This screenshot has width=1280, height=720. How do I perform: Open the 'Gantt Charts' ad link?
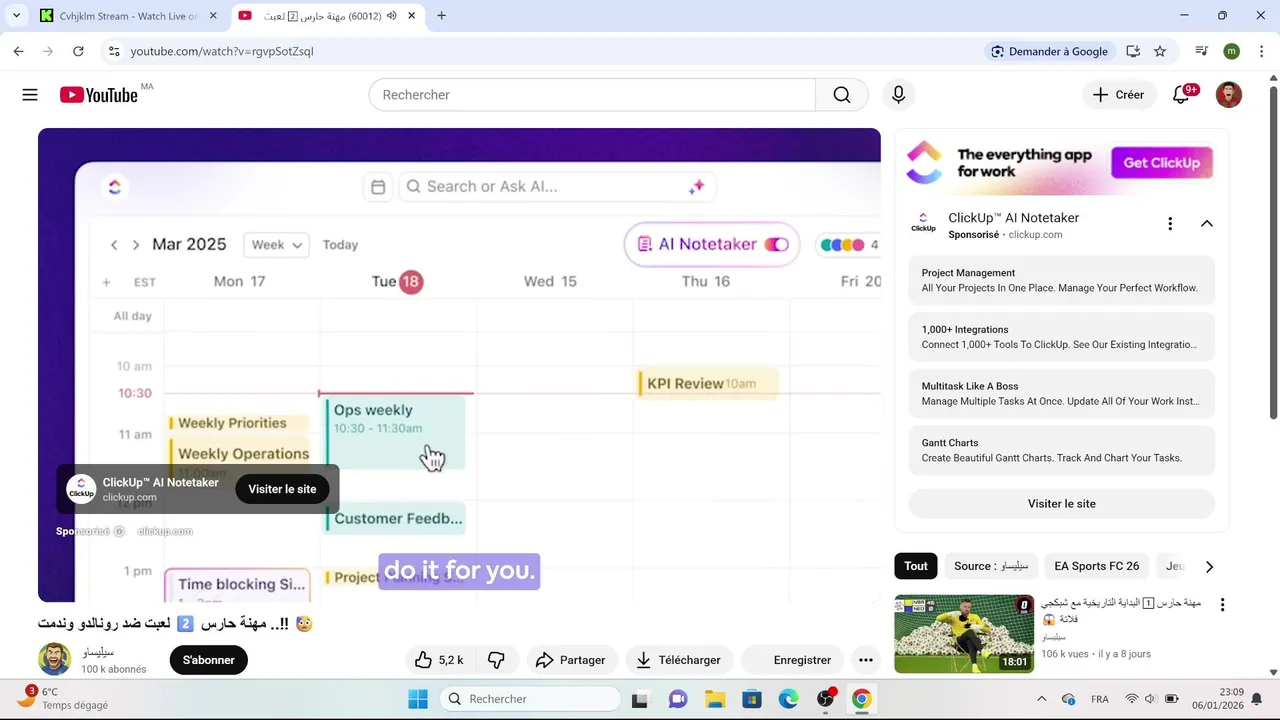pos(1061,450)
